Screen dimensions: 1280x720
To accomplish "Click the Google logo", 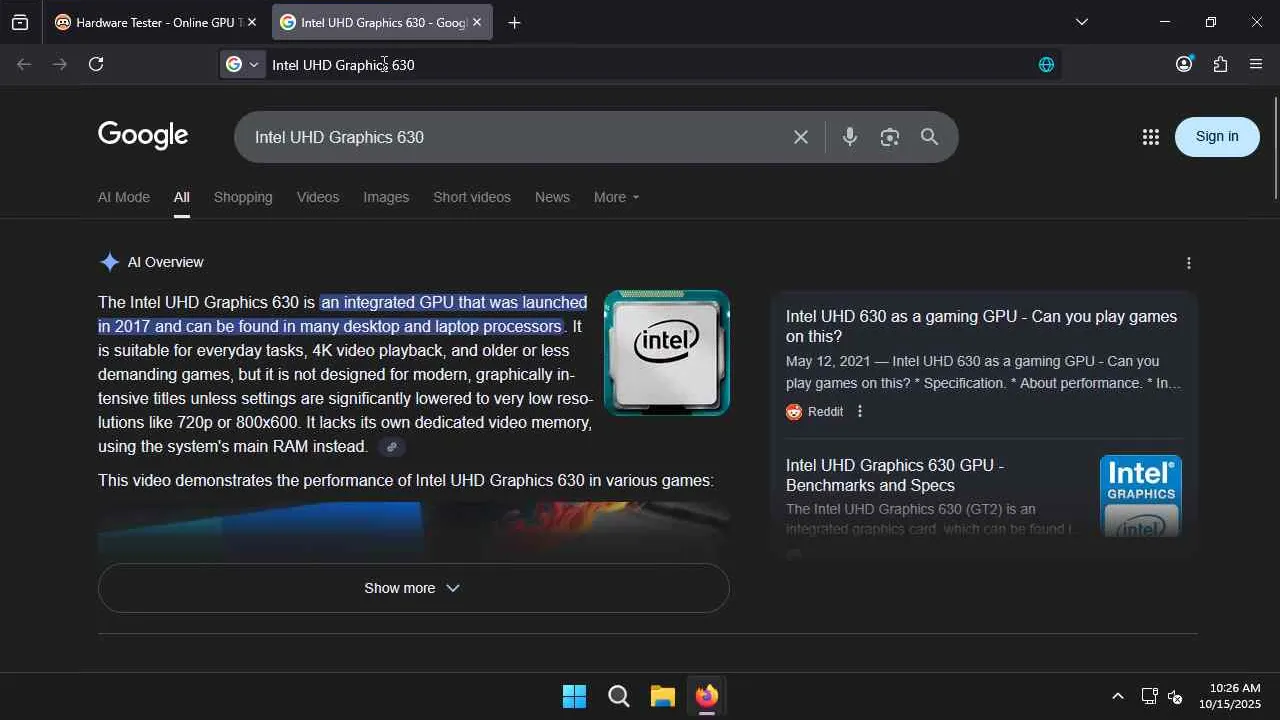I will coord(143,136).
